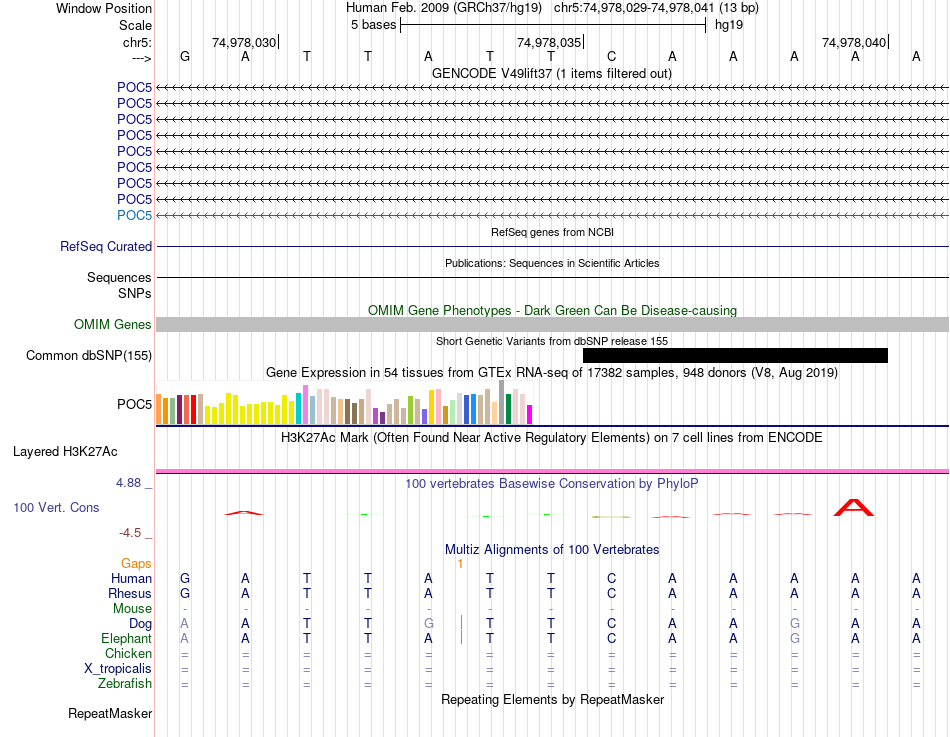Screen dimensions: 950x737
Task: Click the gray G base in Elephant row
Action: click(794, 638)
